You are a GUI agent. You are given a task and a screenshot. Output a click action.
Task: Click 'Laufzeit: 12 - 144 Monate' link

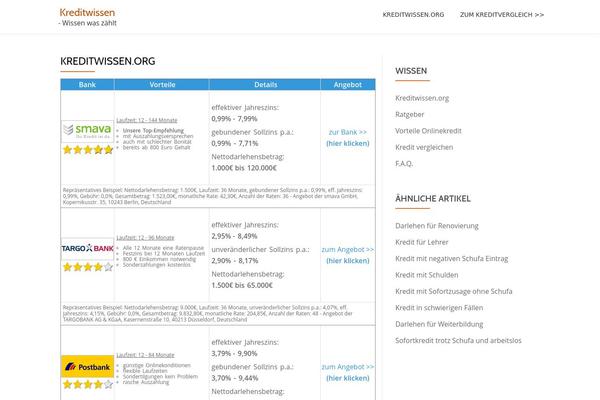147,120
